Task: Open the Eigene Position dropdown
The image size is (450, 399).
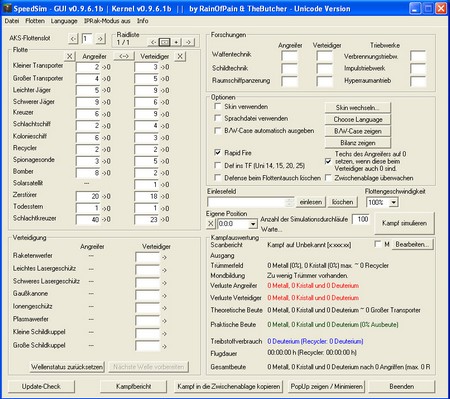Action: pyautogui.click(x=253, y=224)
